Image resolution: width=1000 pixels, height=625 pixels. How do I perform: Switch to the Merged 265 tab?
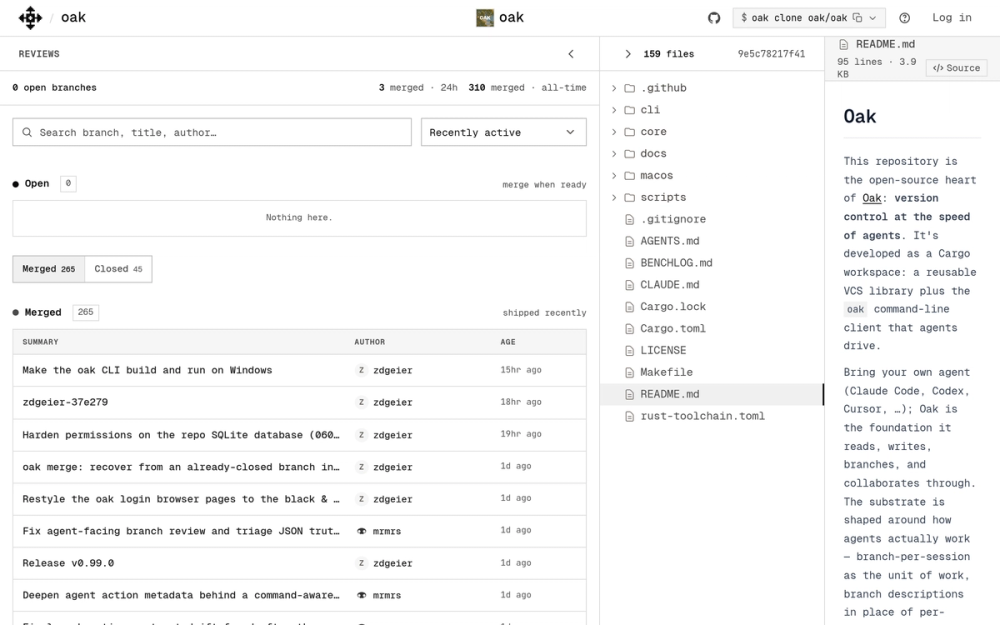pyautogui.click(x=48, y=269)
